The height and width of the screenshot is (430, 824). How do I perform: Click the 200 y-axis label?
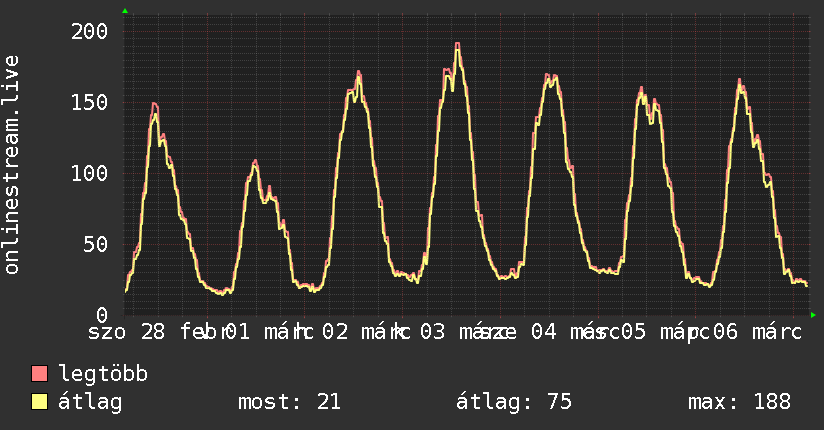click(x=89, y=32)
